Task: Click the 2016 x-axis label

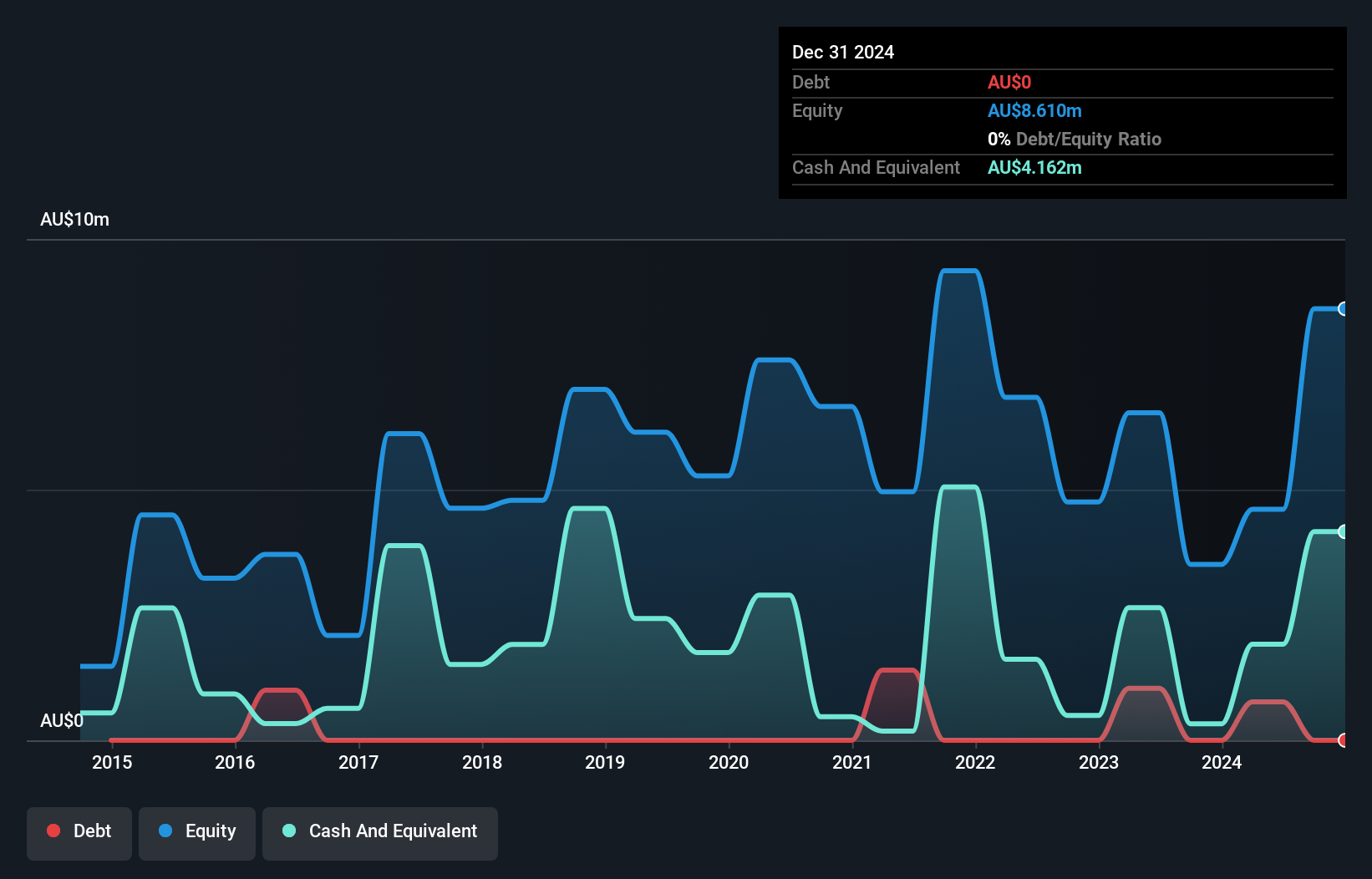Action: tap(235, 762)
